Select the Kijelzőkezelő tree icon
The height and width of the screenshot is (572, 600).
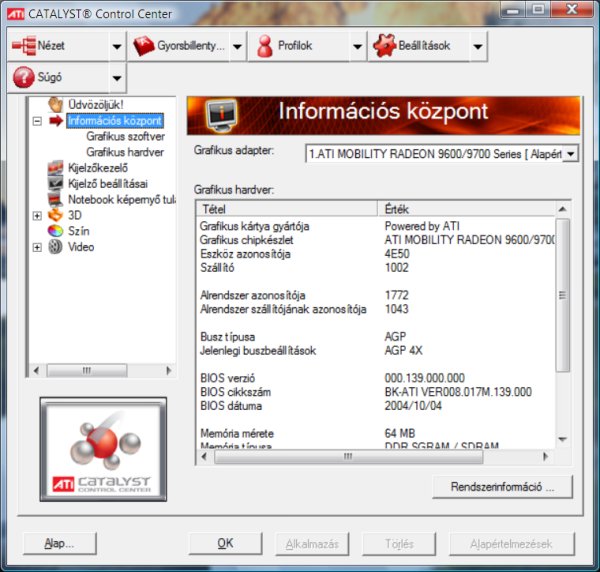point(56,167)
